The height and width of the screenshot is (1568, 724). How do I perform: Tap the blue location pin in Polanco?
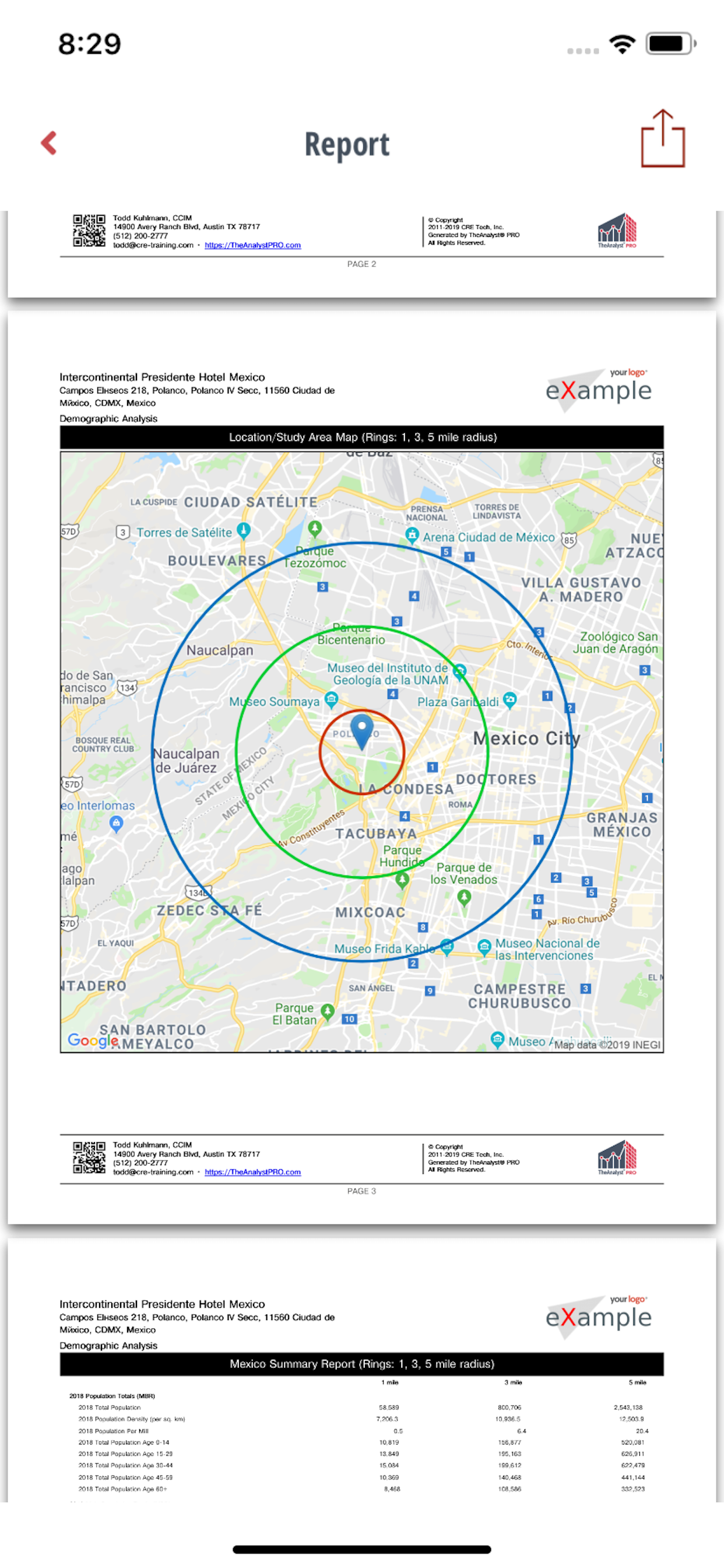click(362, 732)
